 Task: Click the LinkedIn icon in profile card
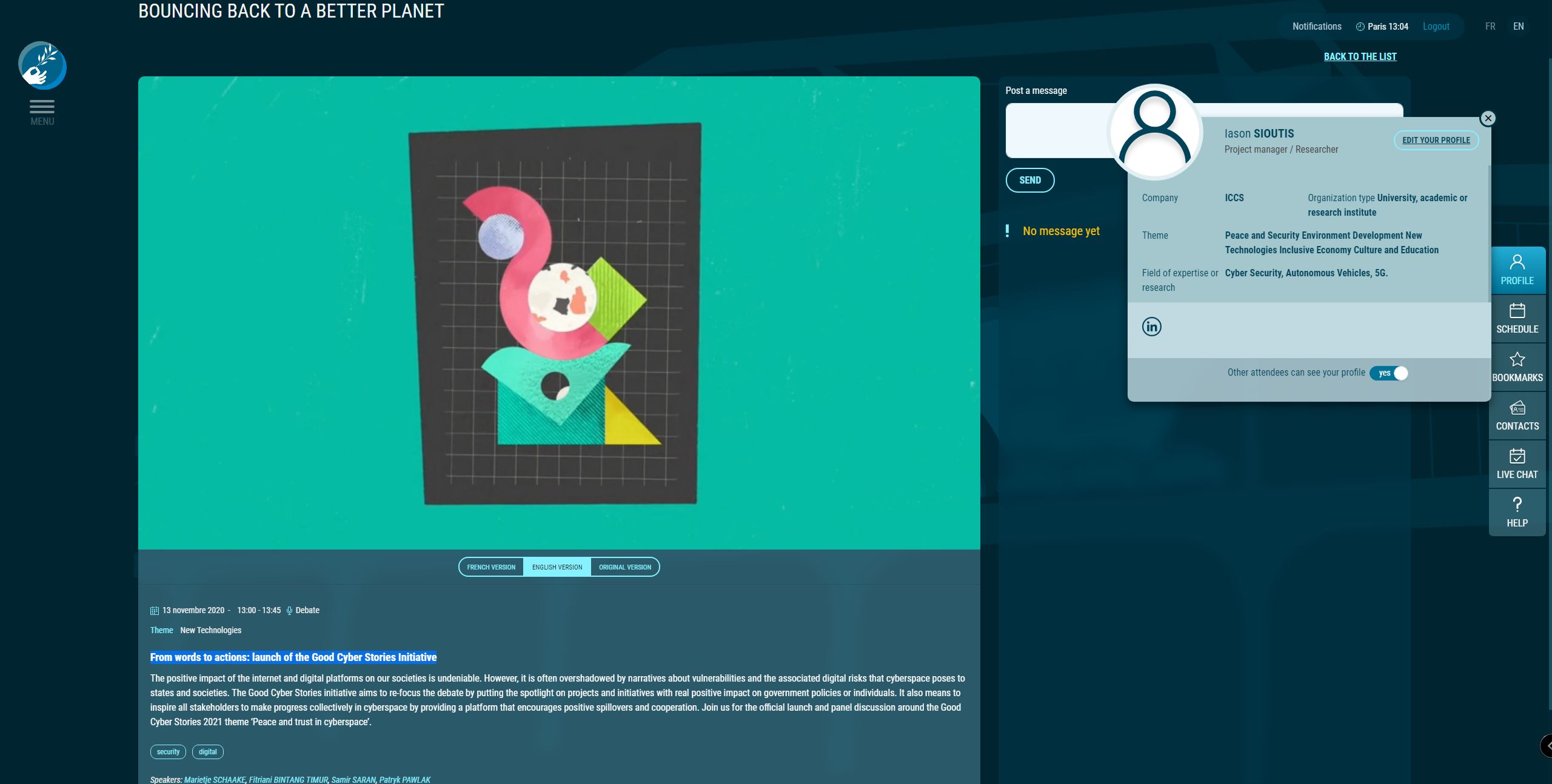[1151, 327]
